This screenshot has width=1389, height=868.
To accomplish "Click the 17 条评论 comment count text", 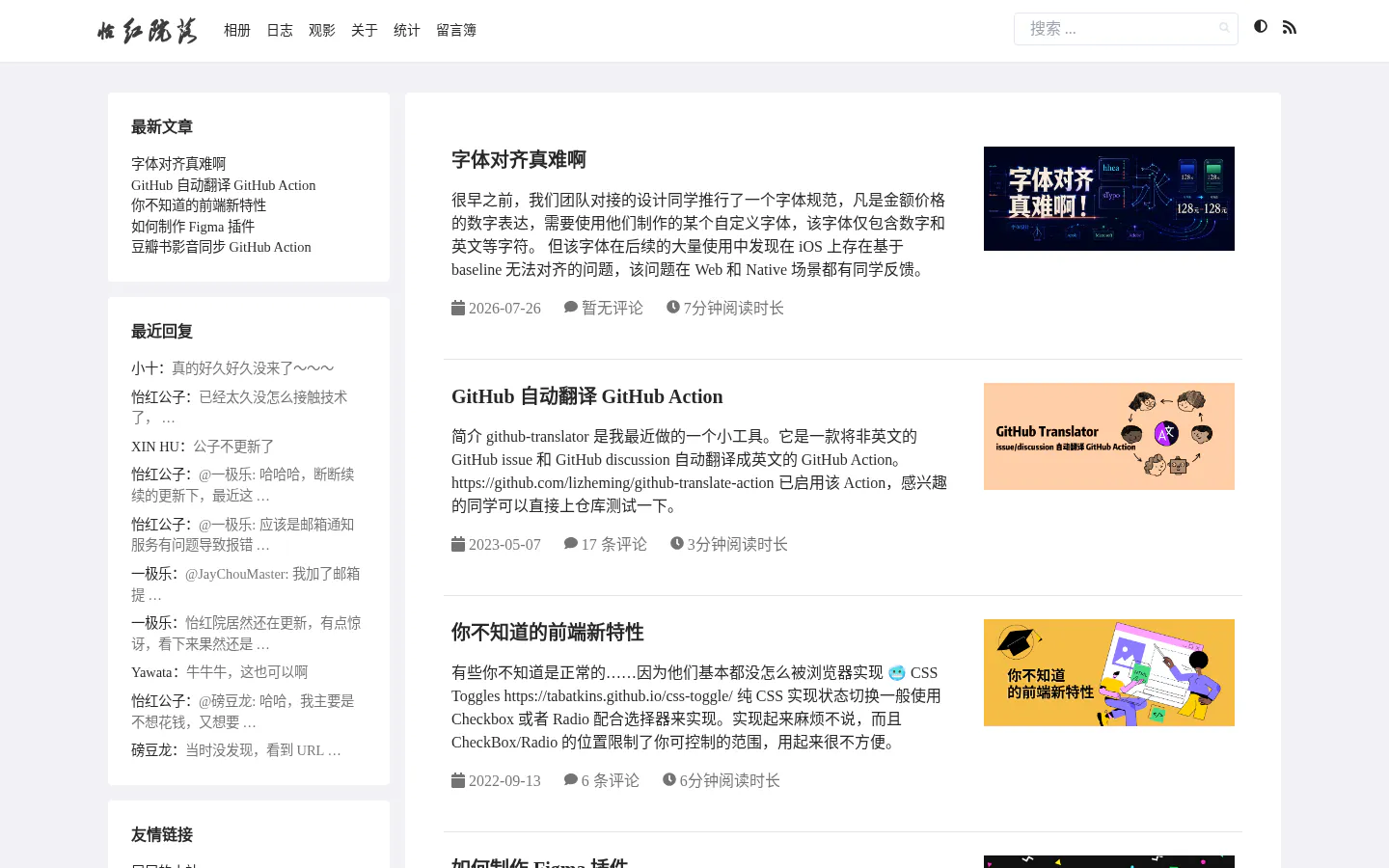I will (x=614, y=545).
